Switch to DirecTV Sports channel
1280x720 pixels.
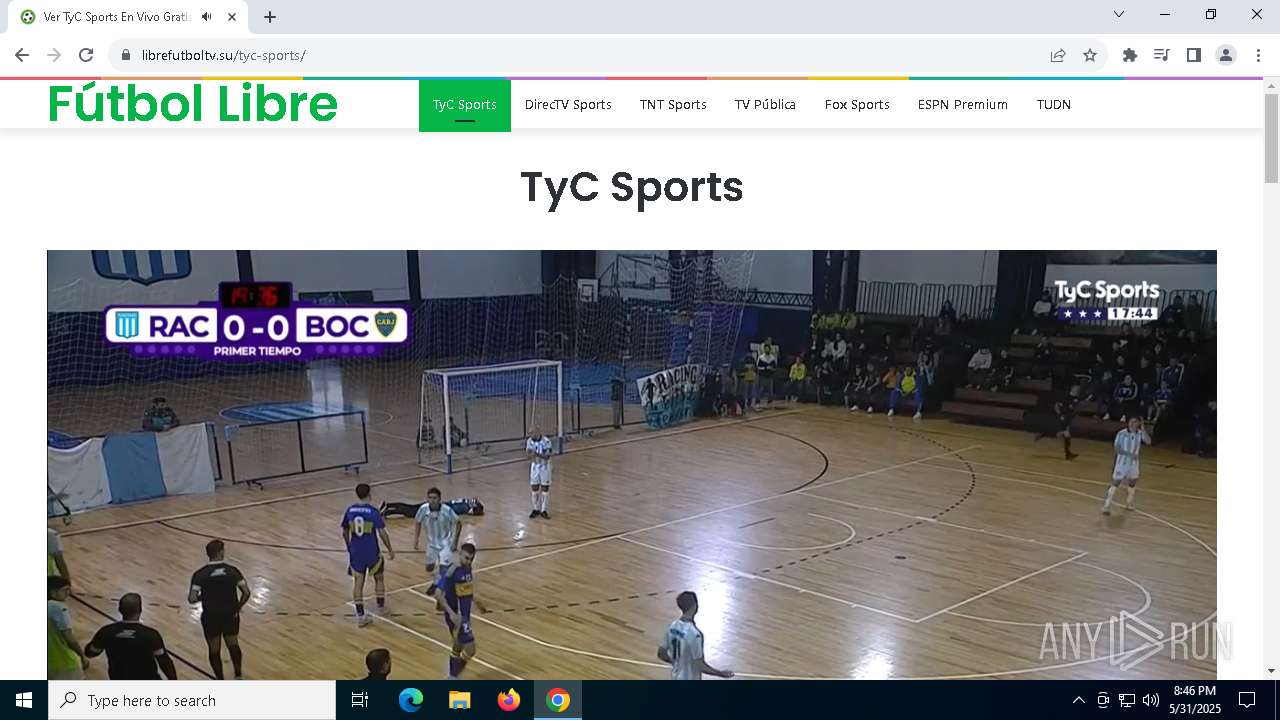coord(568,105)
